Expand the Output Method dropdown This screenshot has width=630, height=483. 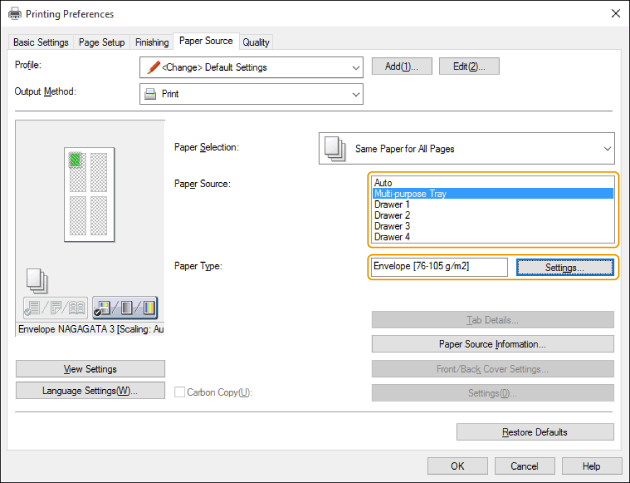356,94
